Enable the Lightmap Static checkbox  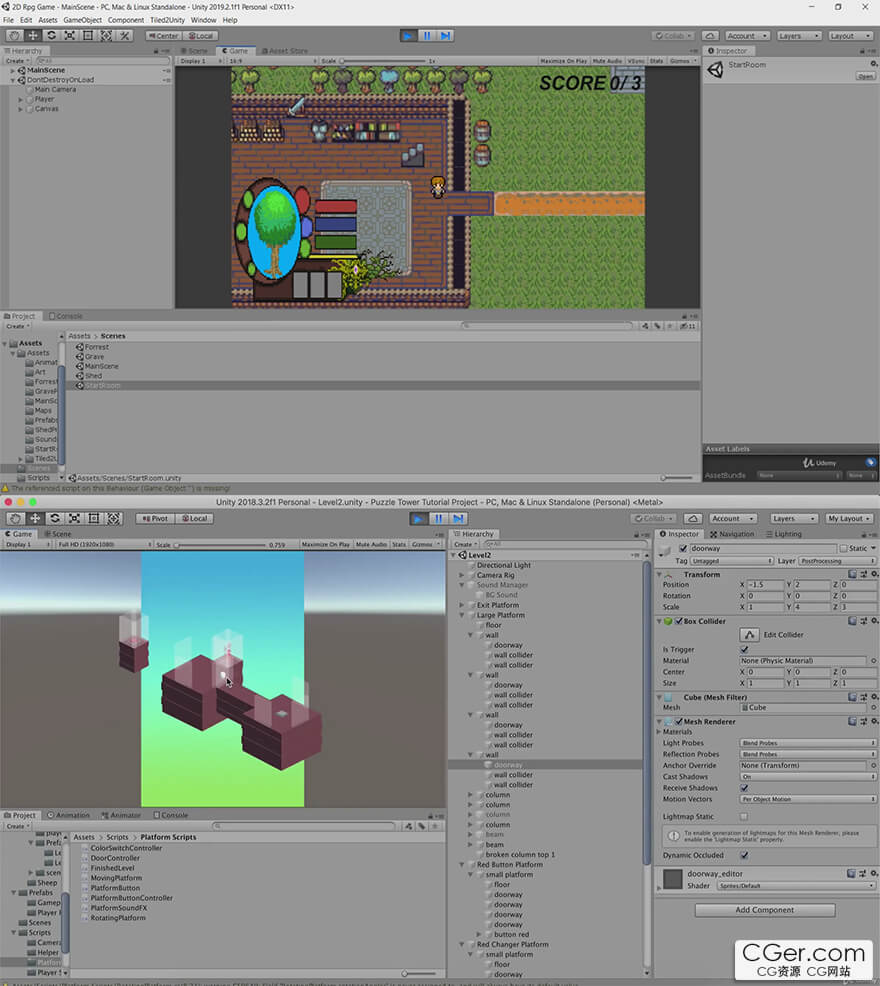[744, 816]
